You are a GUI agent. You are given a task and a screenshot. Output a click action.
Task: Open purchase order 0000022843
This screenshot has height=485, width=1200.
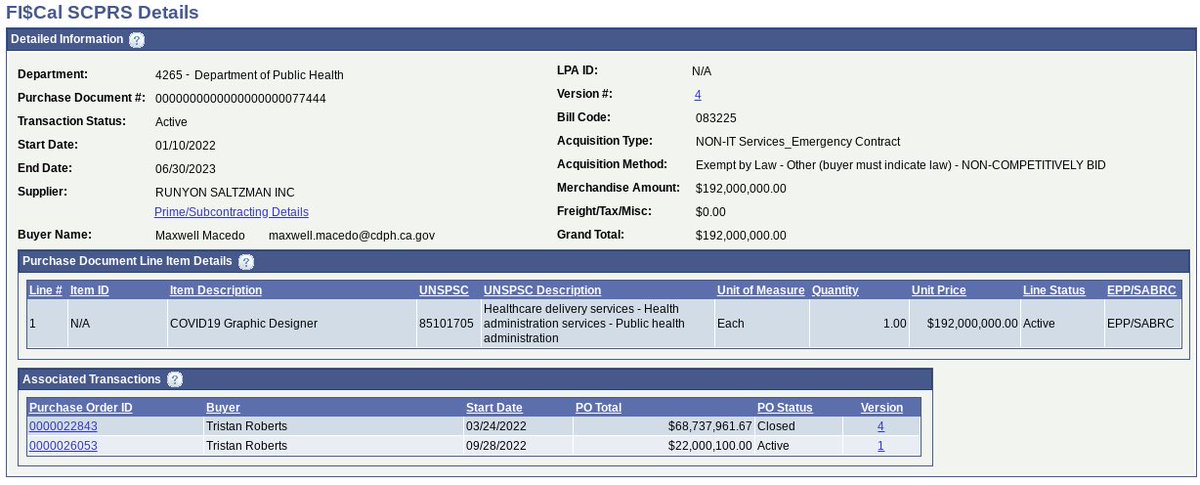coord(63,426)
